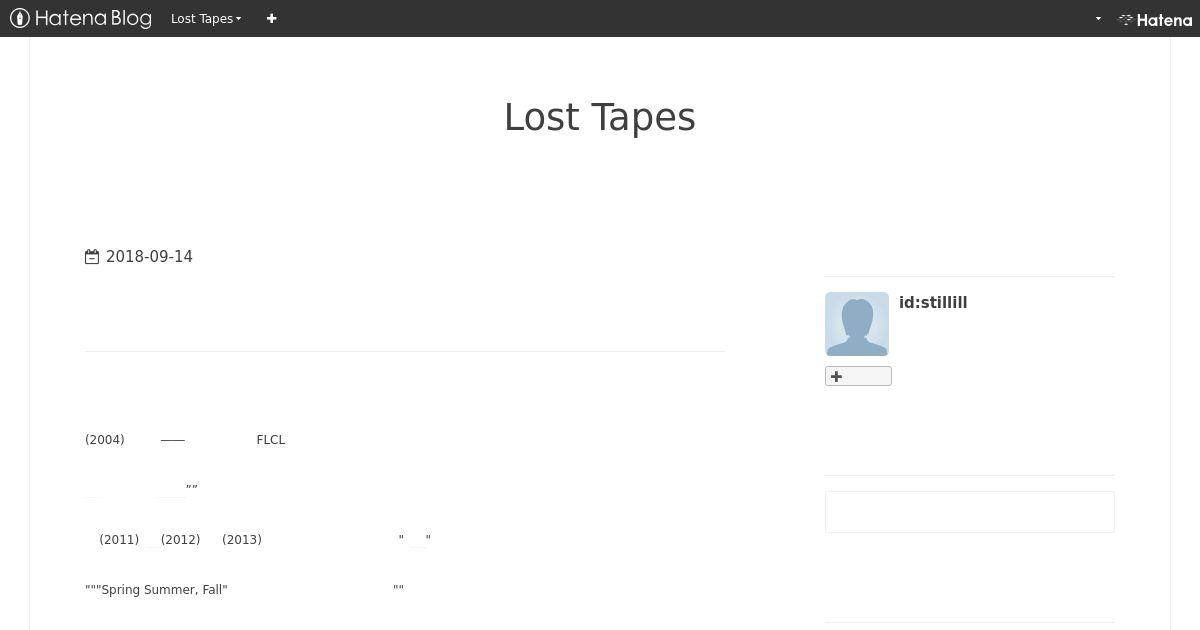1200x630 pixels.
Task: Click the calendar icon beside the date
Action: [92, 257]
